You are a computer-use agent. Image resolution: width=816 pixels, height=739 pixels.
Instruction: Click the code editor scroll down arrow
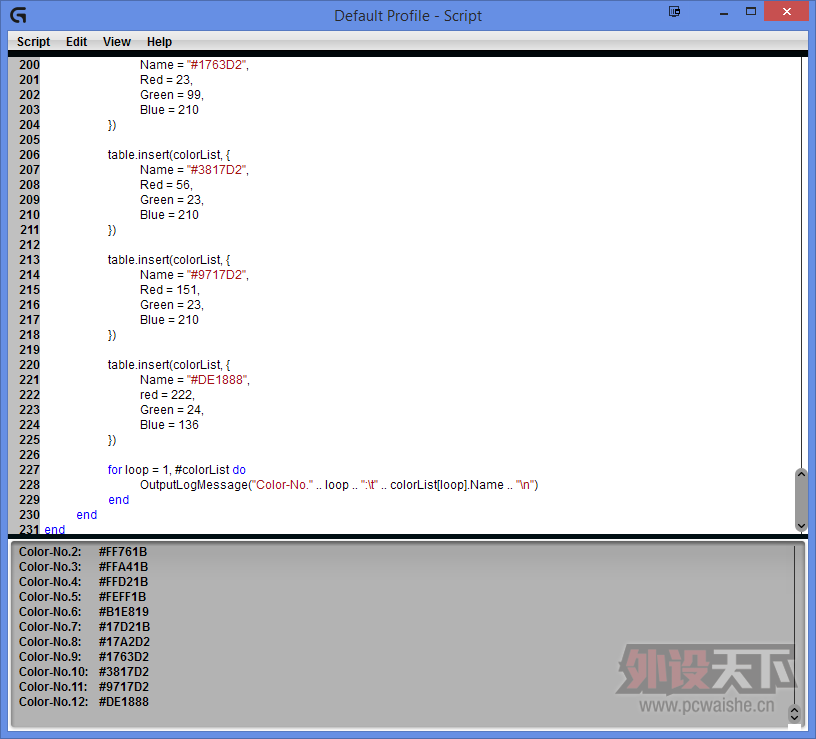pos(801,526)
